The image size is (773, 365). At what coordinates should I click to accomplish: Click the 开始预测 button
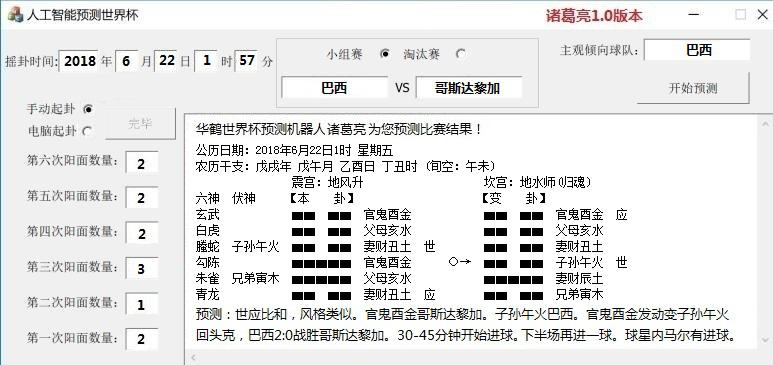[693, 88]
